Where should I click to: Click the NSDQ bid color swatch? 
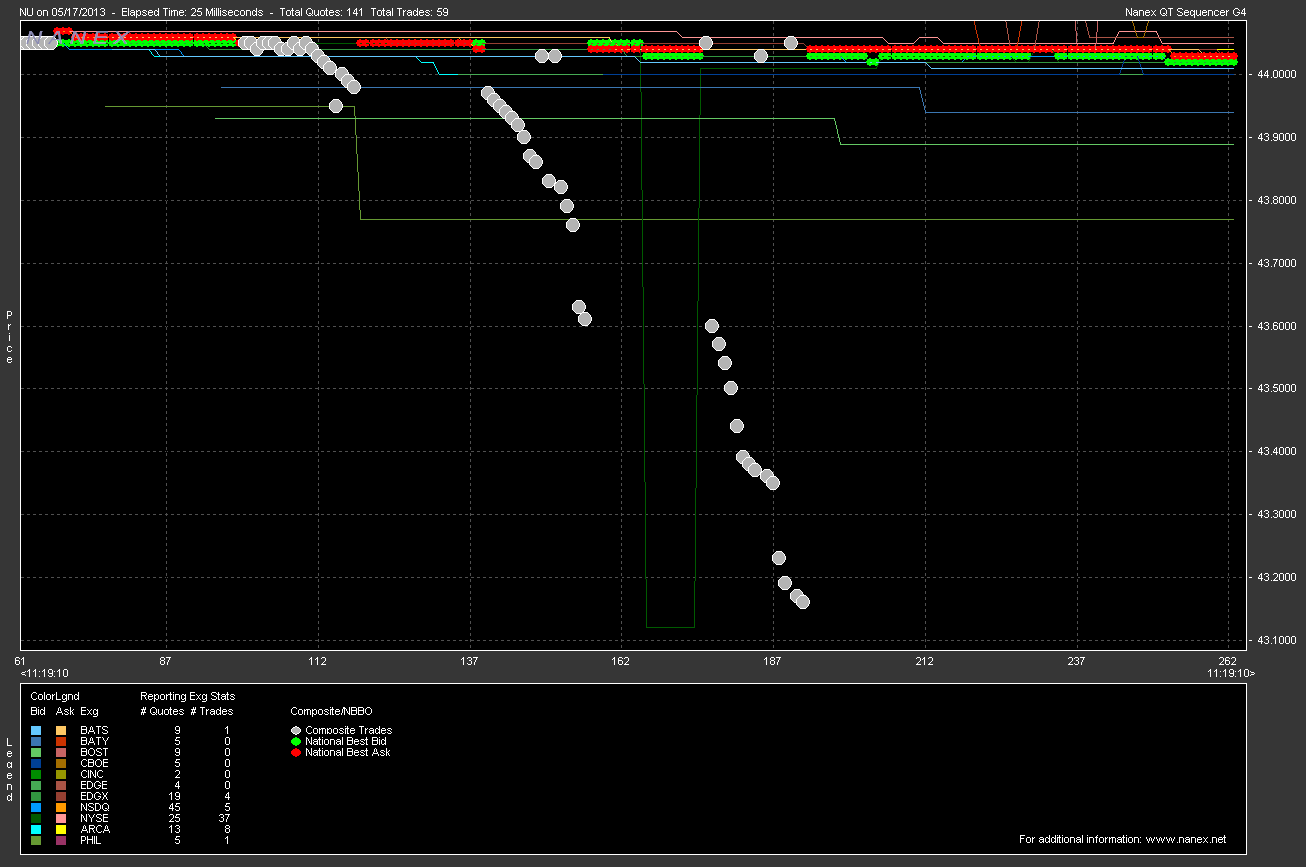(36, 808)
